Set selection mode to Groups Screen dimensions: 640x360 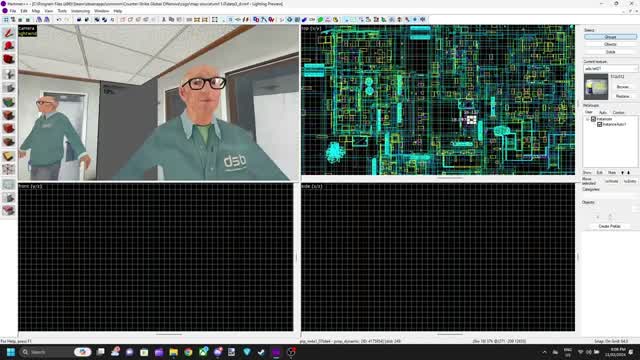[610, 37]
